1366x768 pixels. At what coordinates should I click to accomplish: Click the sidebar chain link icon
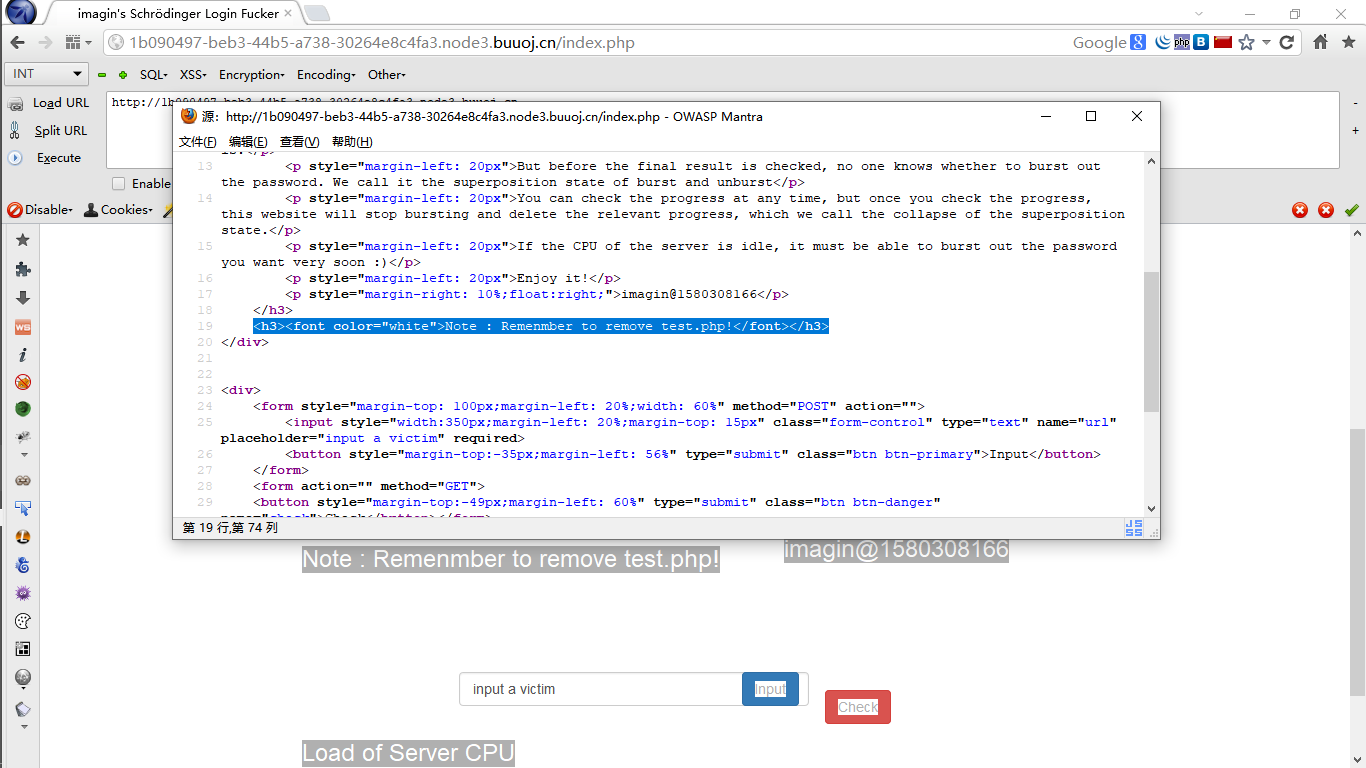pos(23,480)
